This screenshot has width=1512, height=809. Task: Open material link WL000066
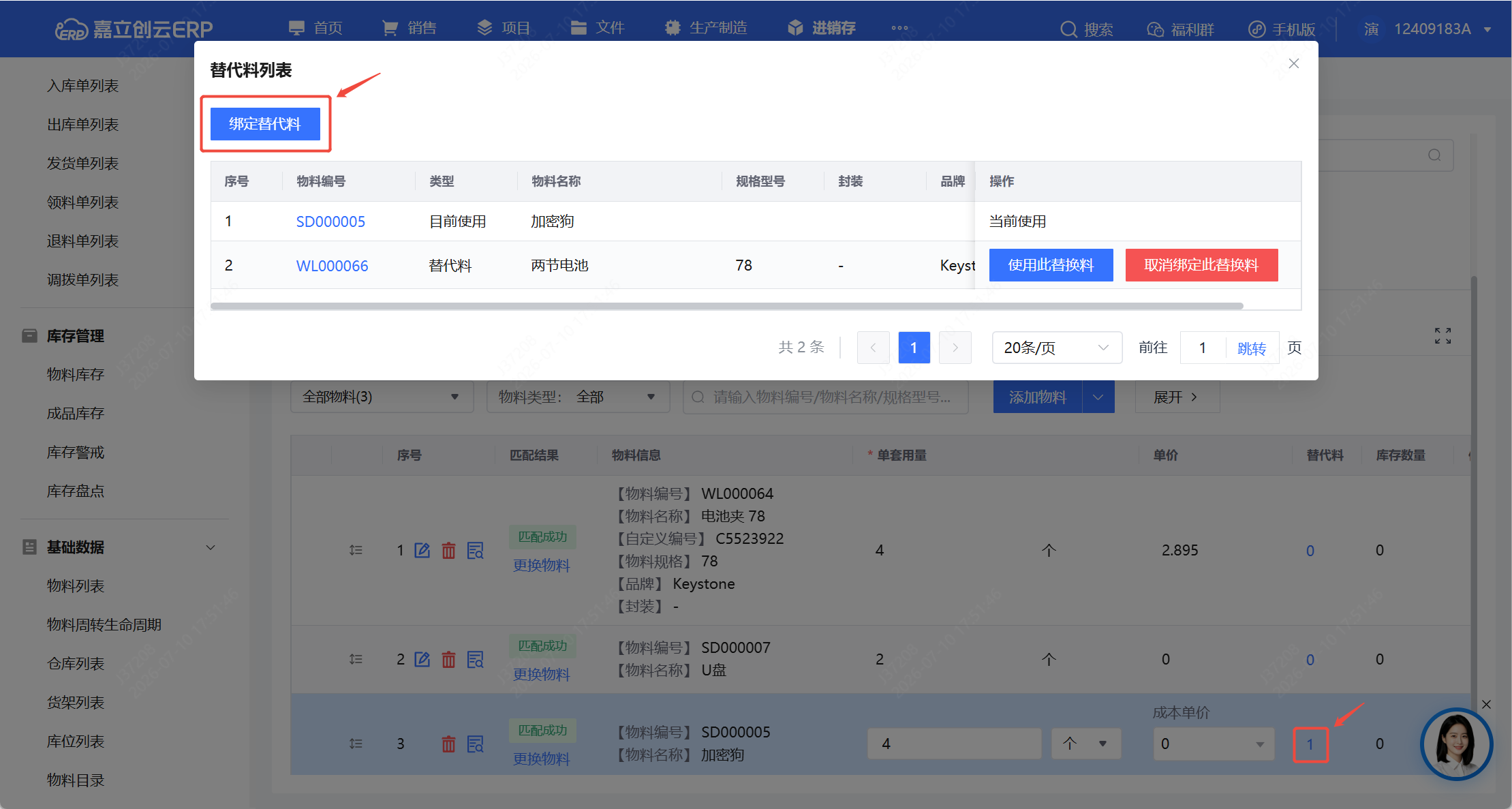point(332,266)
